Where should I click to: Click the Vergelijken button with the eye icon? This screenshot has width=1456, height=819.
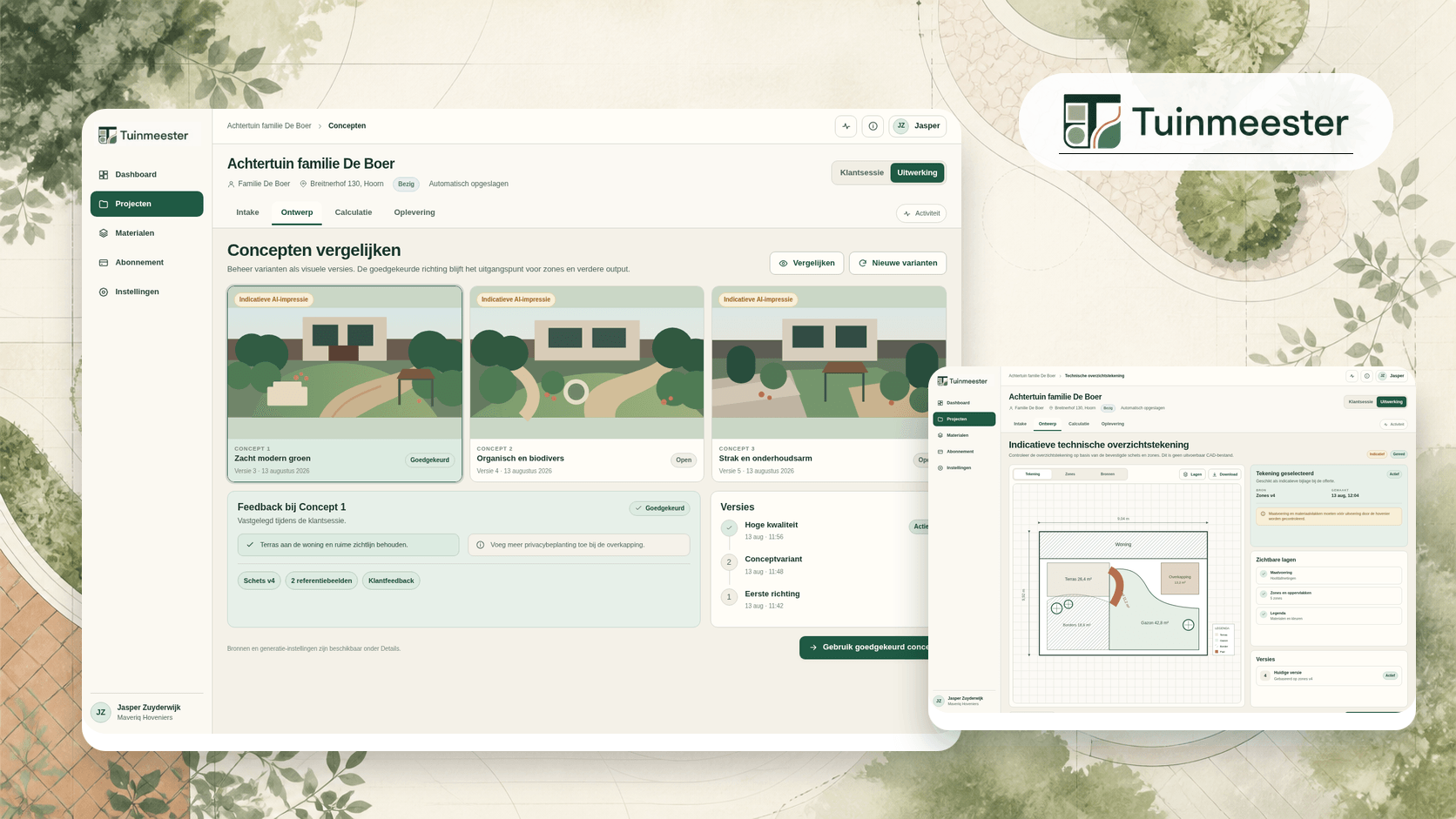point(806,263)
